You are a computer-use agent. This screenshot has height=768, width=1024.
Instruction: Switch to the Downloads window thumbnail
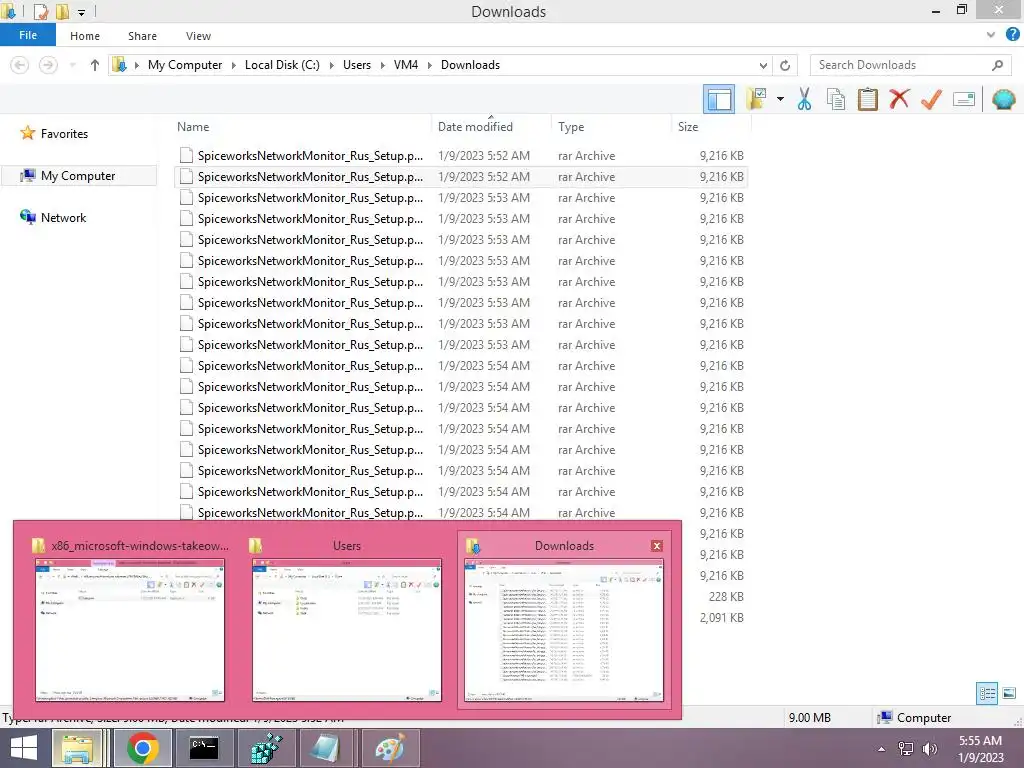coord(564,620)
